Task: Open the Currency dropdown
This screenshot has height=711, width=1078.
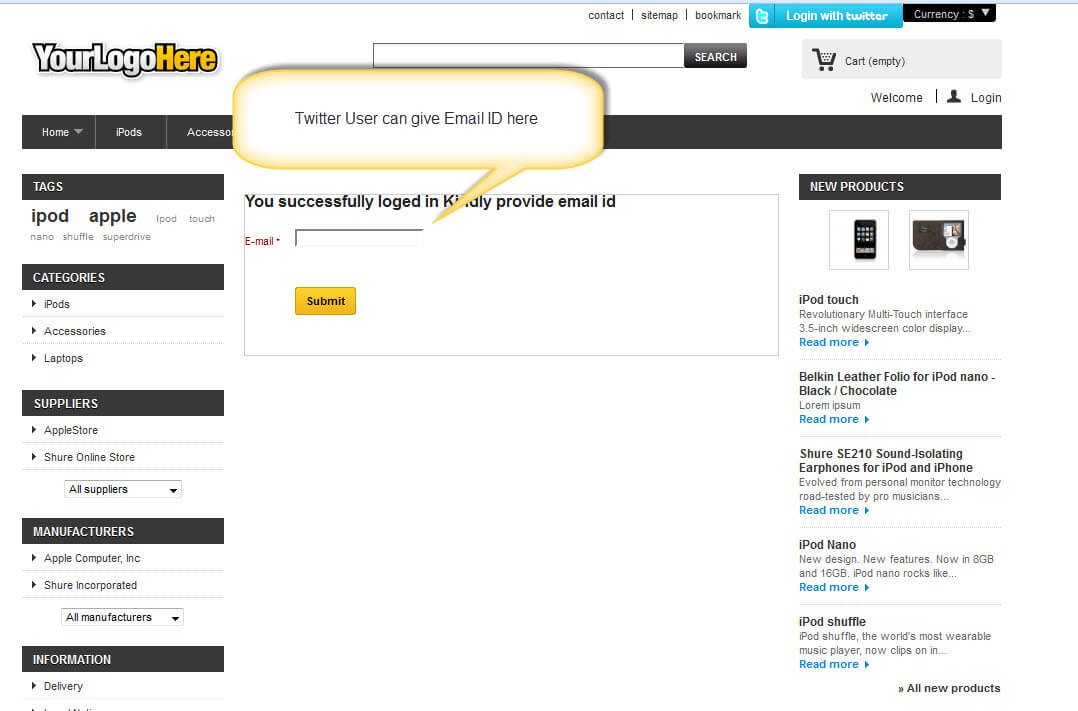Action: [949, 14]
